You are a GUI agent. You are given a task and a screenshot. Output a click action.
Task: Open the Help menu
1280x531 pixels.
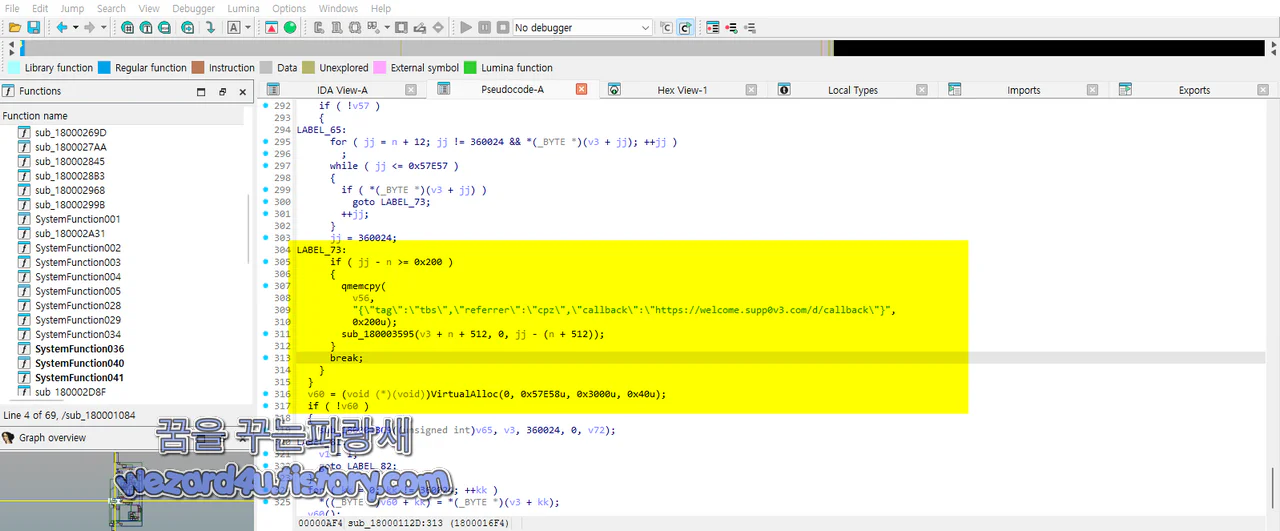coord(380,8)
